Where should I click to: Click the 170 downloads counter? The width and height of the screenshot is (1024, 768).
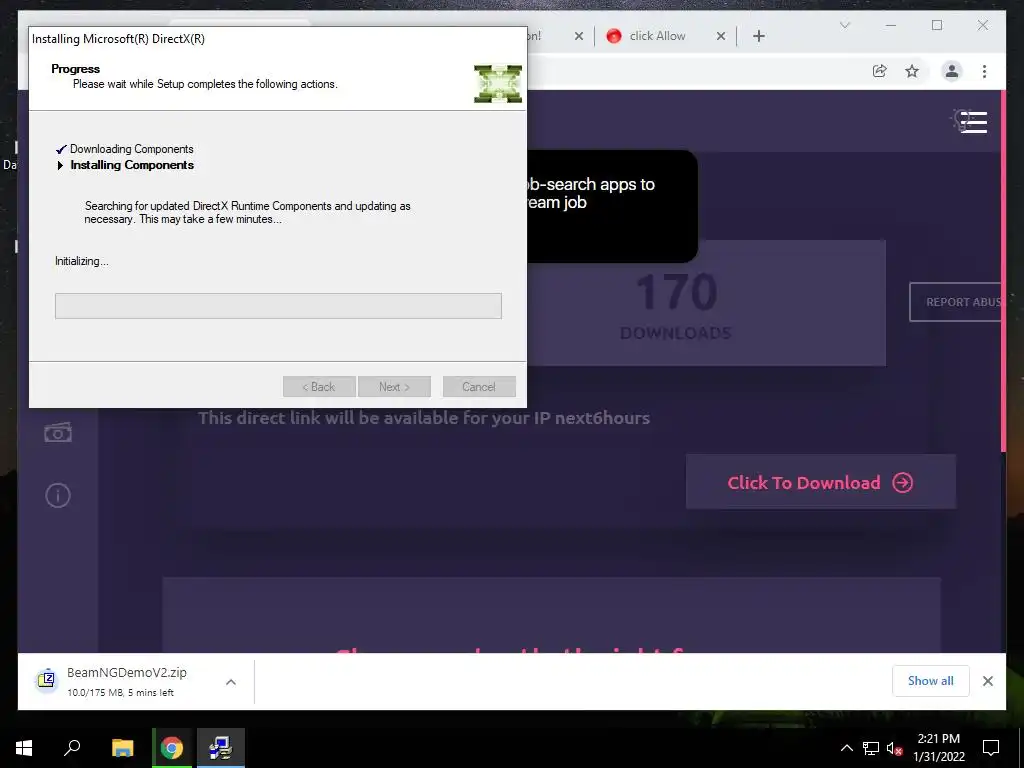(x=676, y=304)
